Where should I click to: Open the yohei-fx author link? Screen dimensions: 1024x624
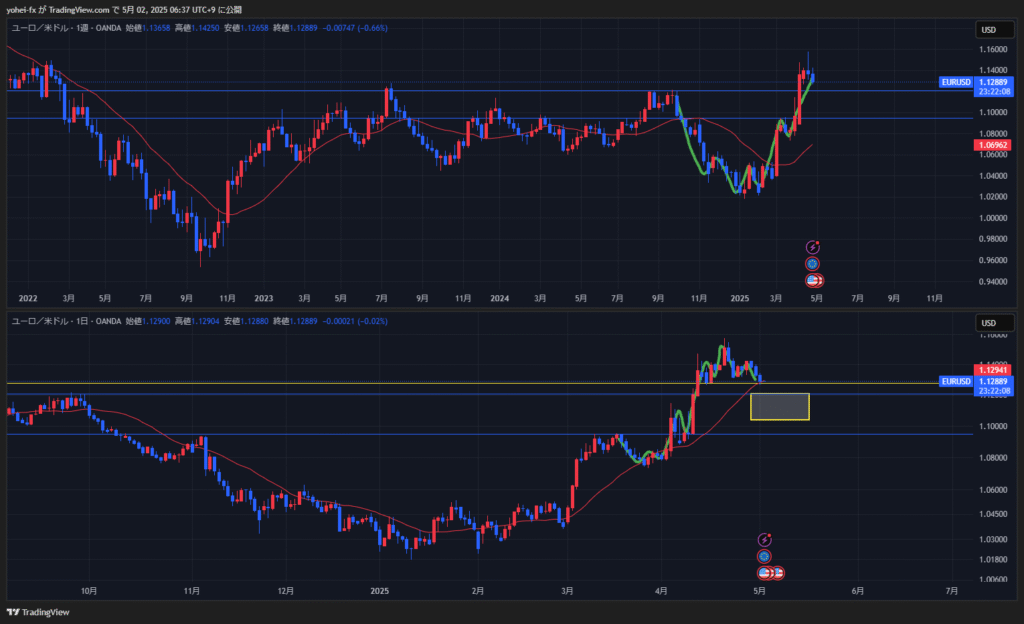(x=21, y=10)
